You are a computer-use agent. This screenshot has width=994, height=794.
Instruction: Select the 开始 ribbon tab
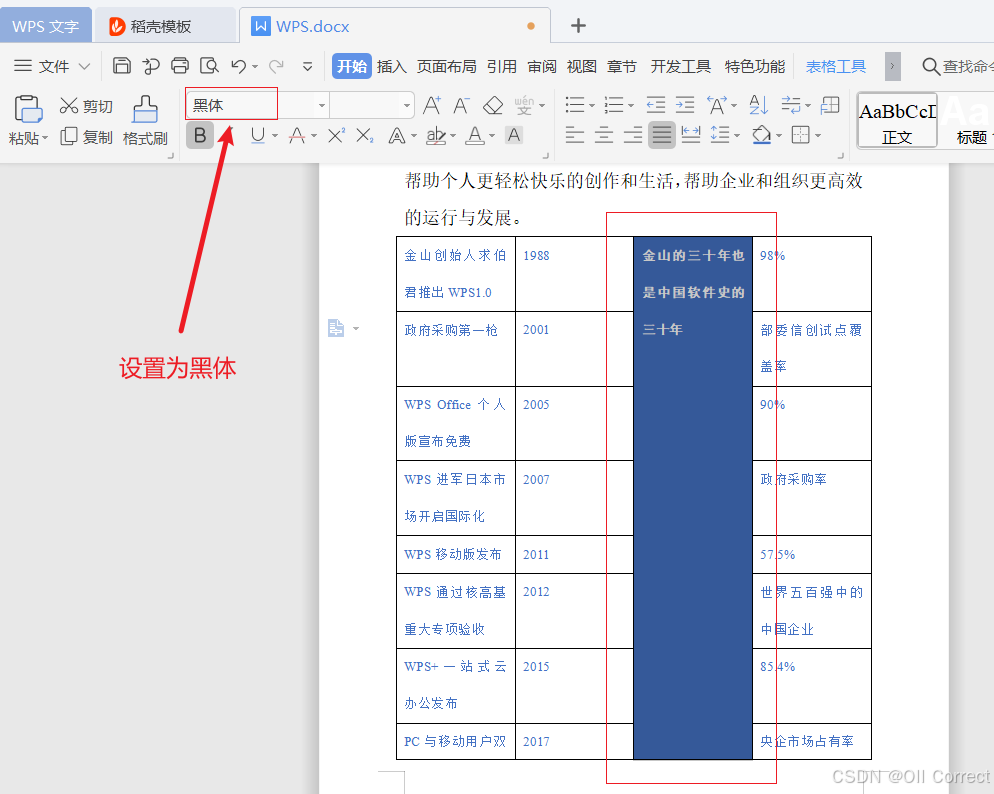352,66
